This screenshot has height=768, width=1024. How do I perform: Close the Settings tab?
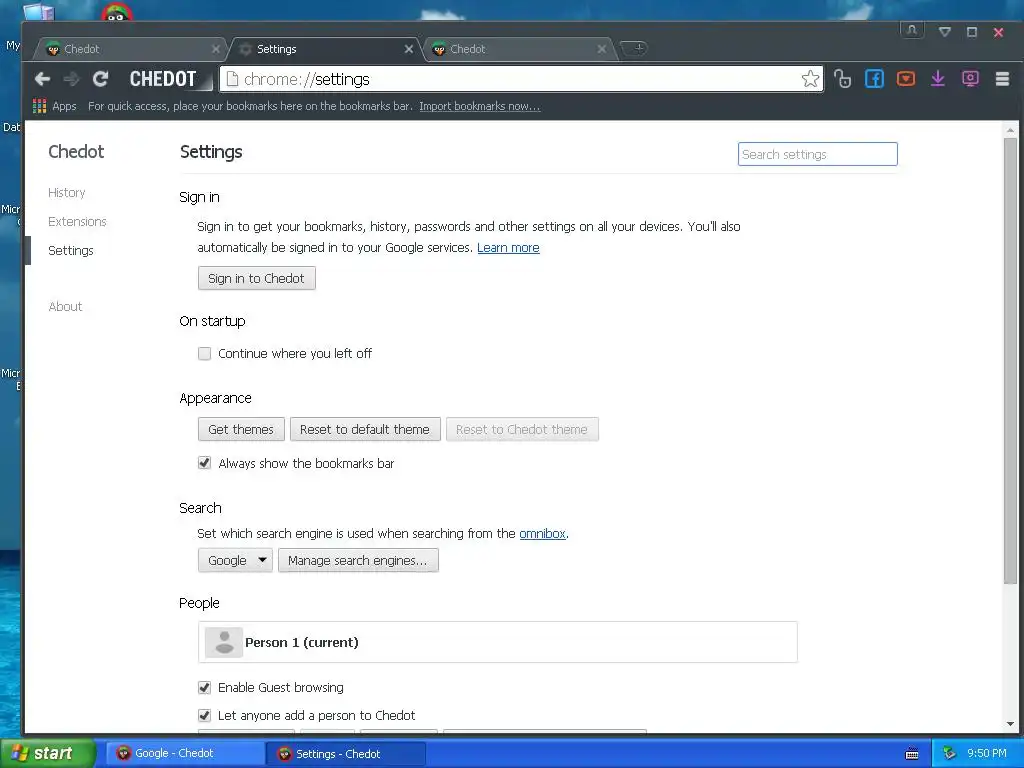409,49
